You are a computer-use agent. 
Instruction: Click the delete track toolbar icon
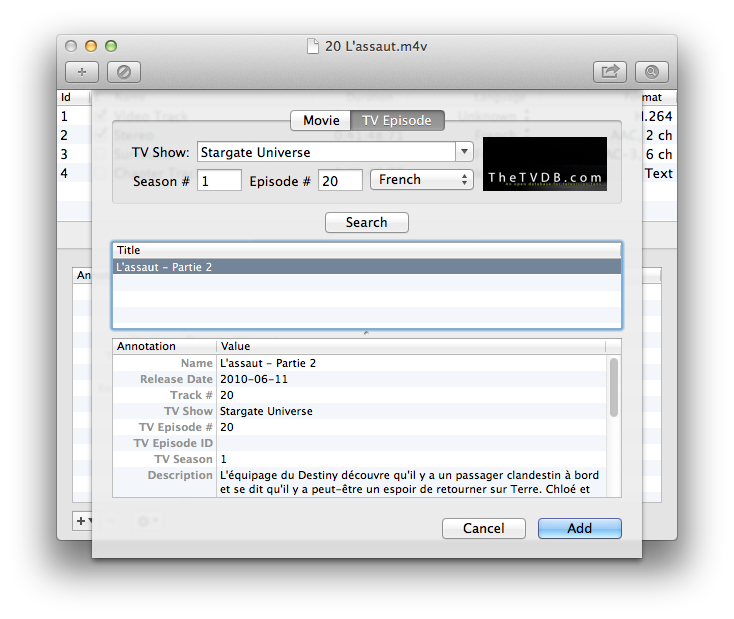click(x=124, y=72)
